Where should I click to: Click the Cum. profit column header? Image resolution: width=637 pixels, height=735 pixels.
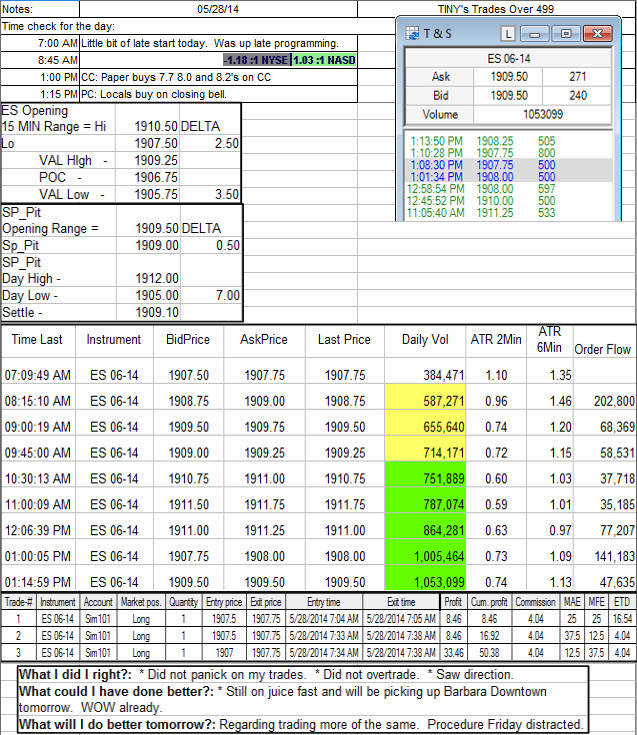[489, 602]
